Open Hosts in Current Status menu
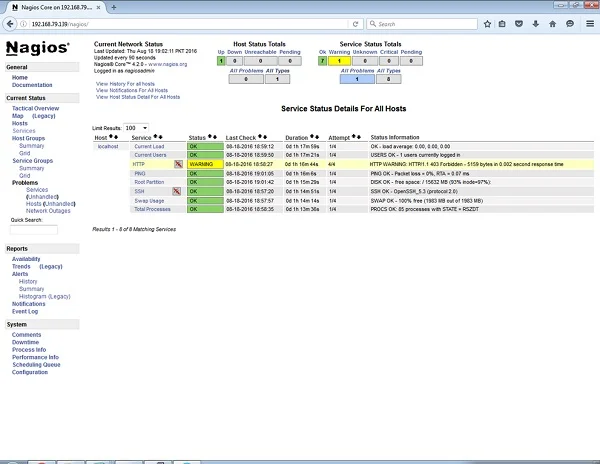600x464 pixels. point(20,123)
